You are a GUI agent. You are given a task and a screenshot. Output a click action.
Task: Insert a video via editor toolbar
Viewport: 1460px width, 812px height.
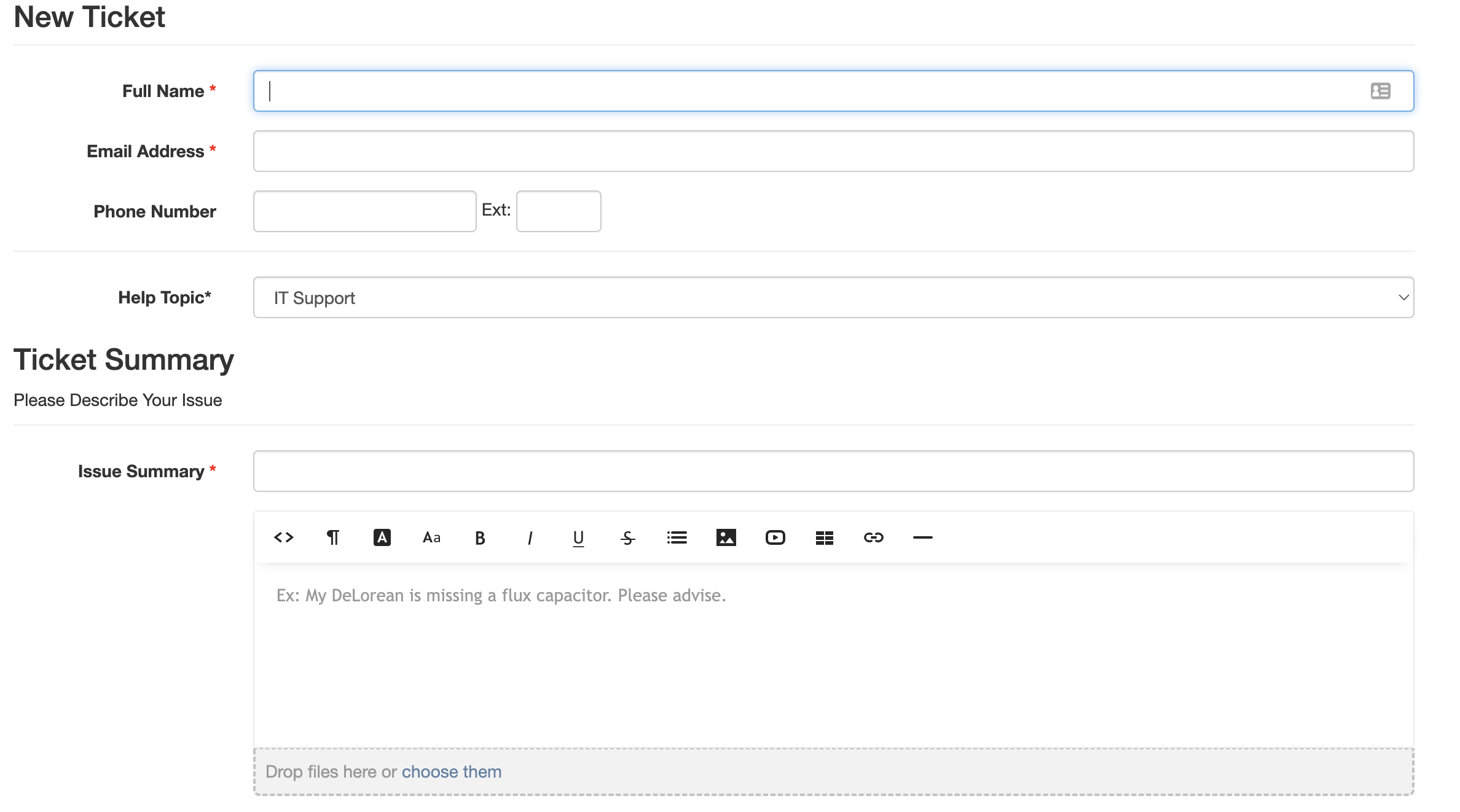coord(775,538)
